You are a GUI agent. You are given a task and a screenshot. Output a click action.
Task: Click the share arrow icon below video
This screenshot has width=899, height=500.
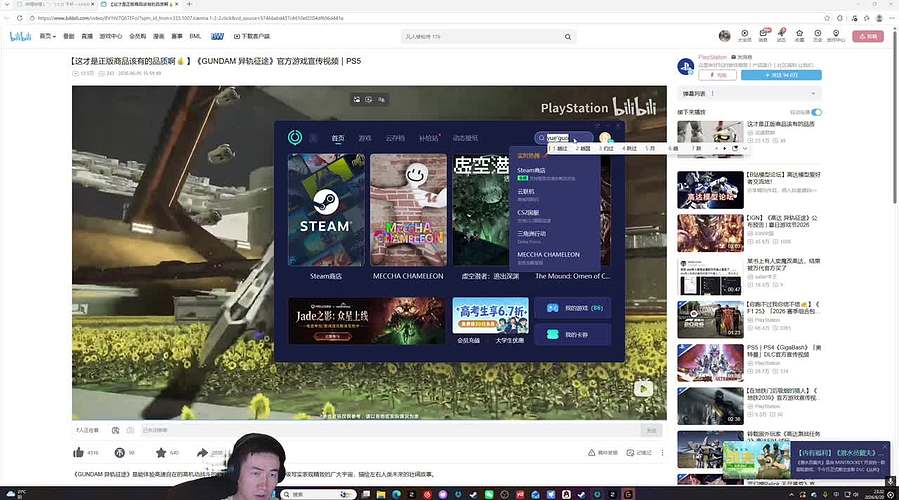point(202,452)
